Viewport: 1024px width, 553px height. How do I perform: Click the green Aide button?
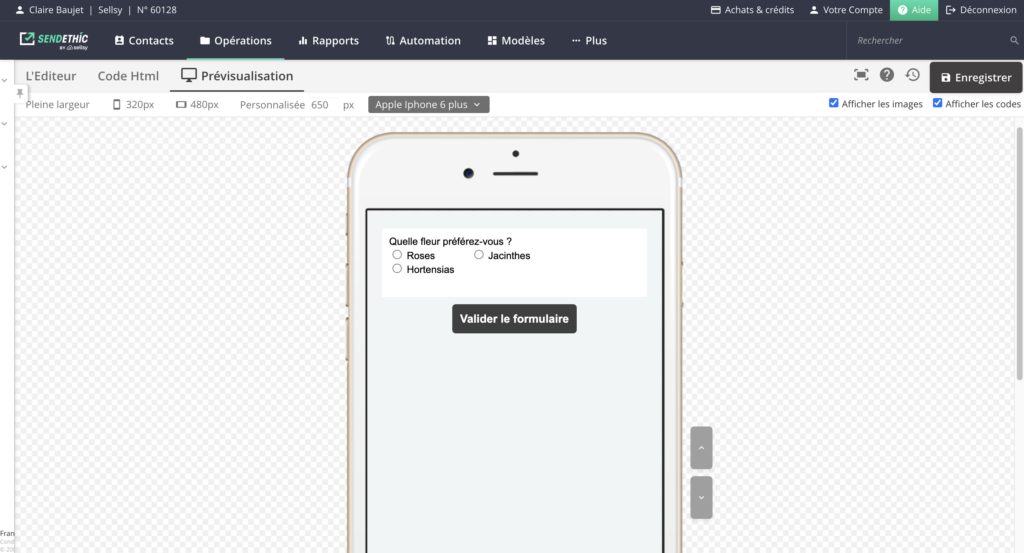[x=914, y=10]
